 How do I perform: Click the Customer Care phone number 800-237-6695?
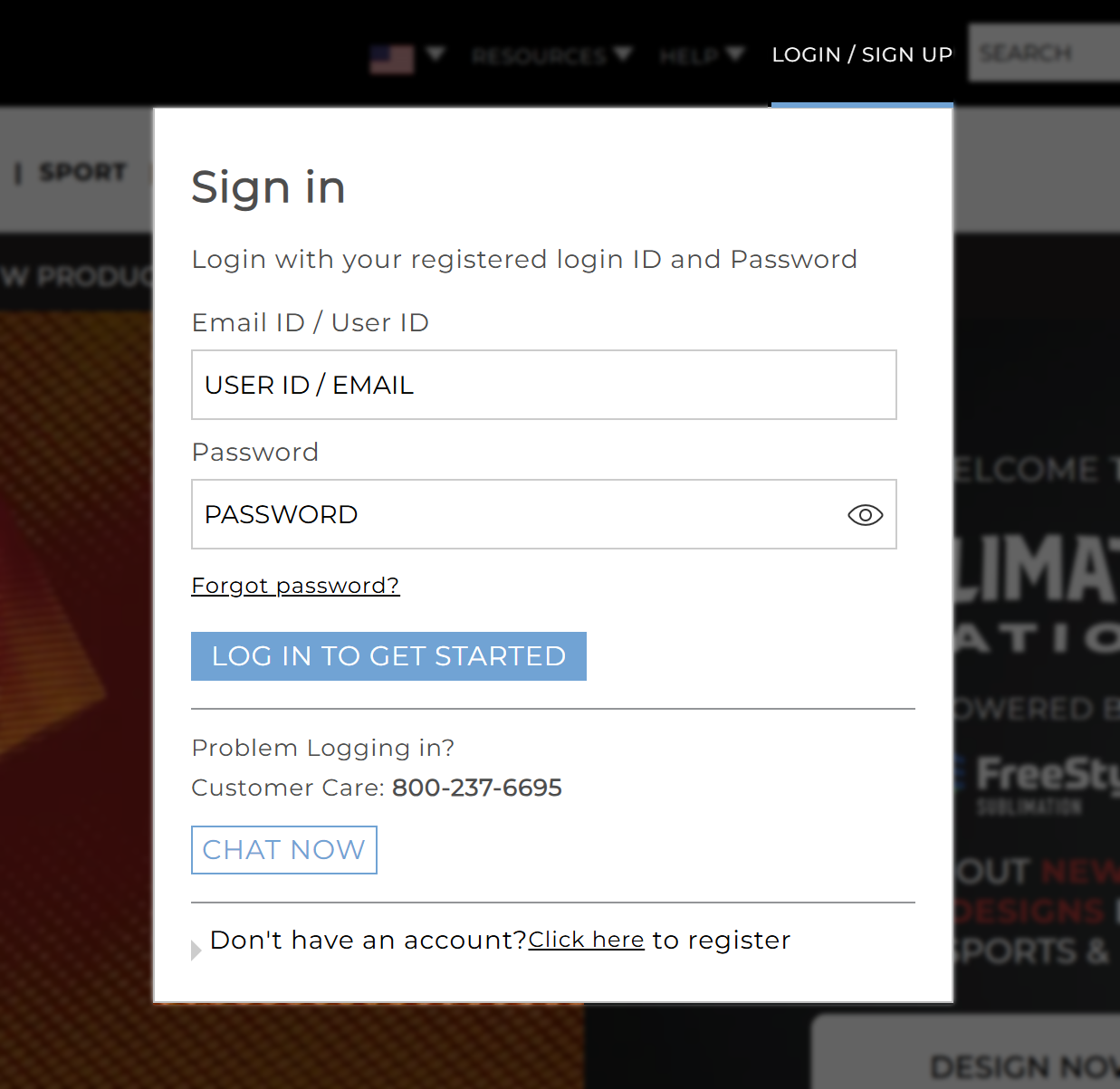click(476, 788)
